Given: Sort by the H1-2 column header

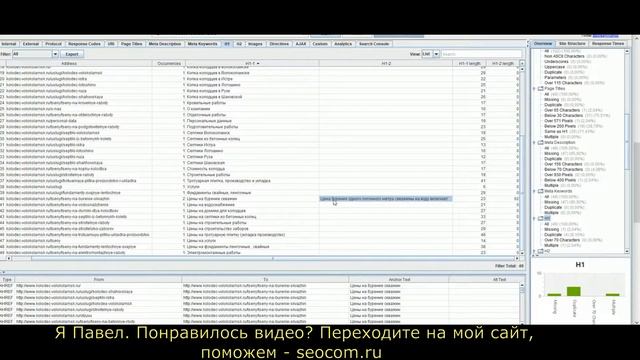Looking at the screenshot, I should tap(386, 64).
